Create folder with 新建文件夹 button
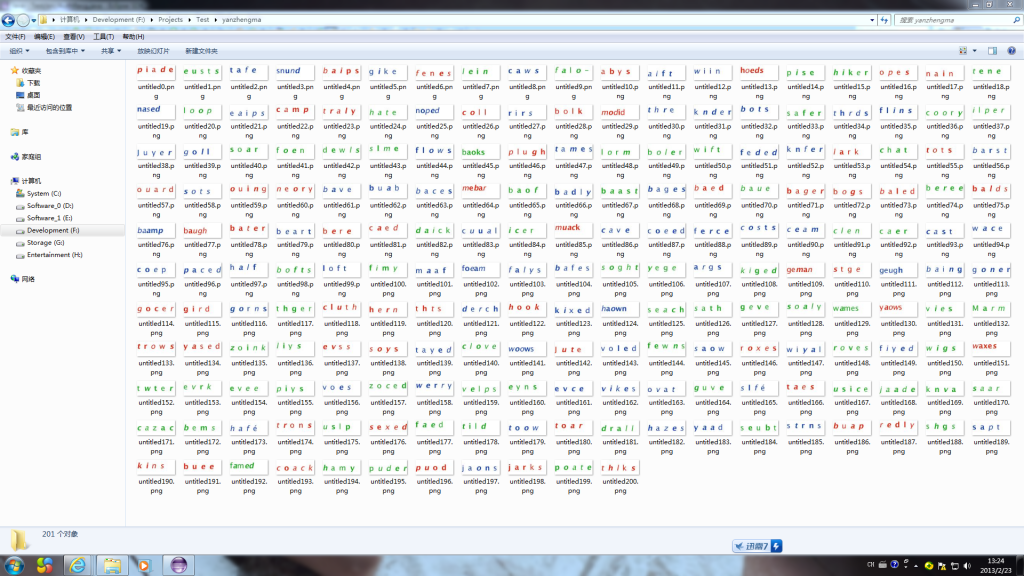The height and width of the screenshot is (576, 1024). coord(201,51)
